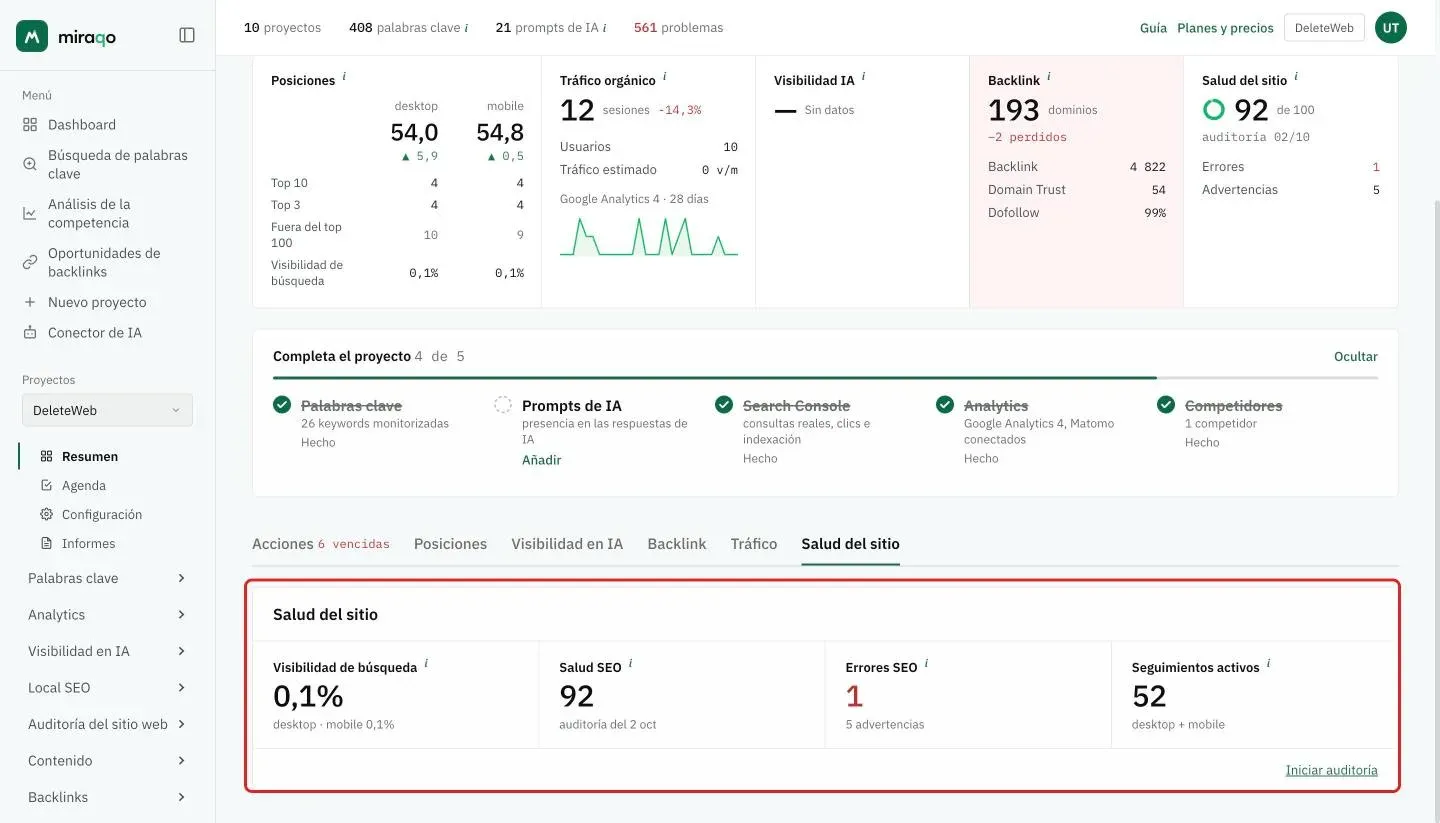Open the UT user avatar

(x=1391, y=28)
